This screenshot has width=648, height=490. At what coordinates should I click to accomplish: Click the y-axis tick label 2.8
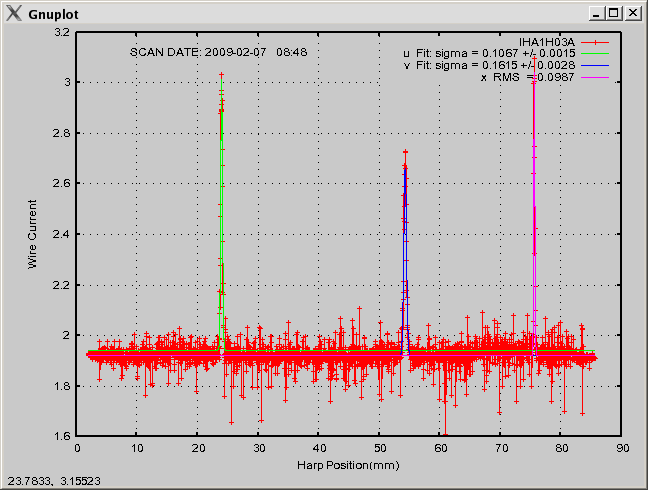click(x=62, y=133)
